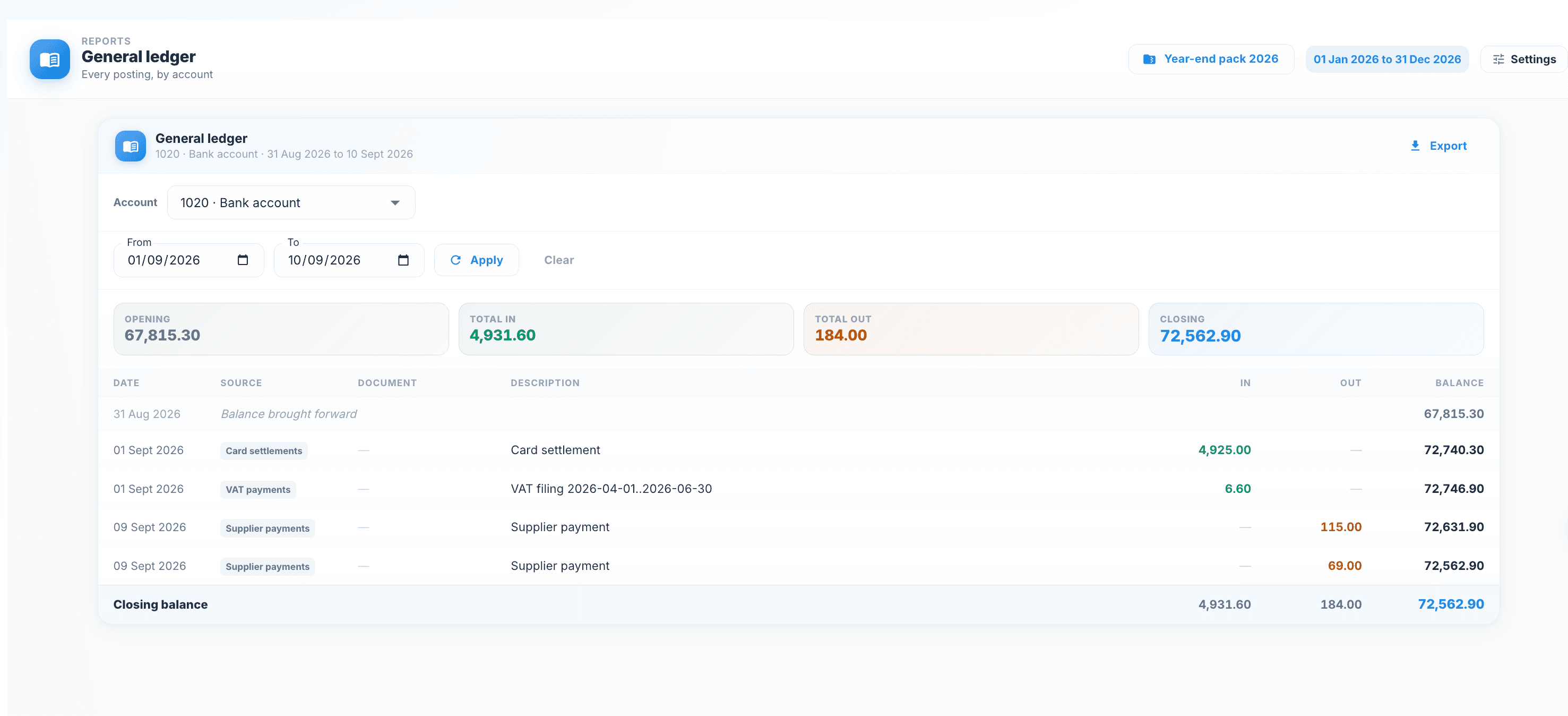Click the To date field 10/09/2026

coord(349,260)
